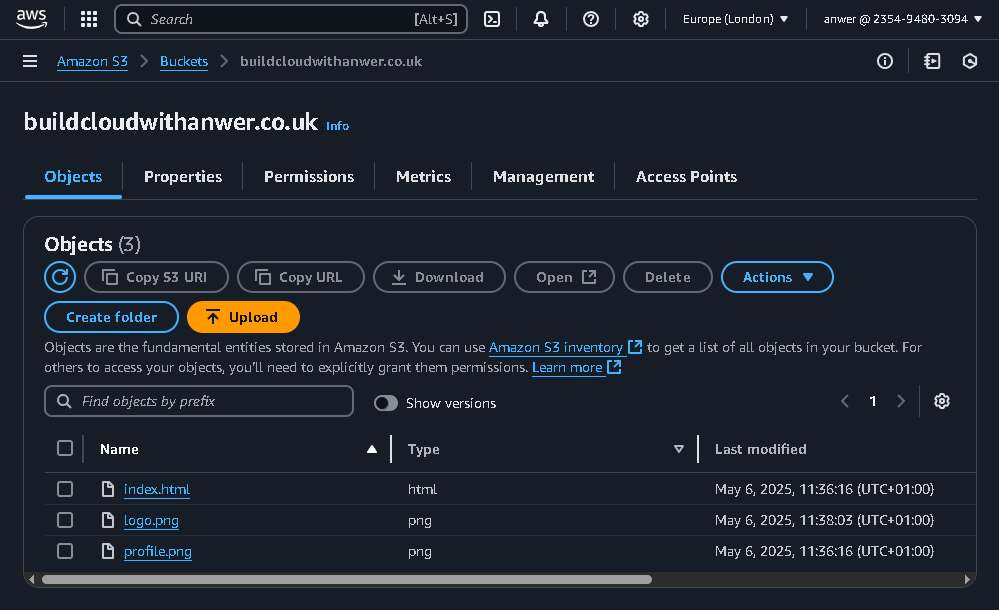Go to Amazon S3 breadcrumb link
This screenshot has width=999, height=610.
[92, 61]
